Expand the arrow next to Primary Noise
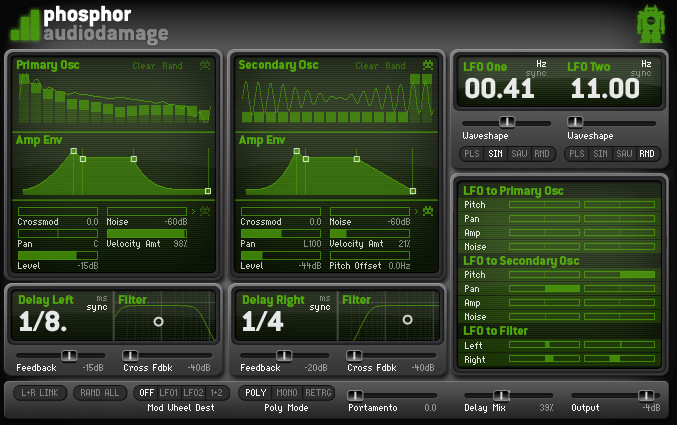The width and height of the screenshot is (677, 425). (193, 211)
